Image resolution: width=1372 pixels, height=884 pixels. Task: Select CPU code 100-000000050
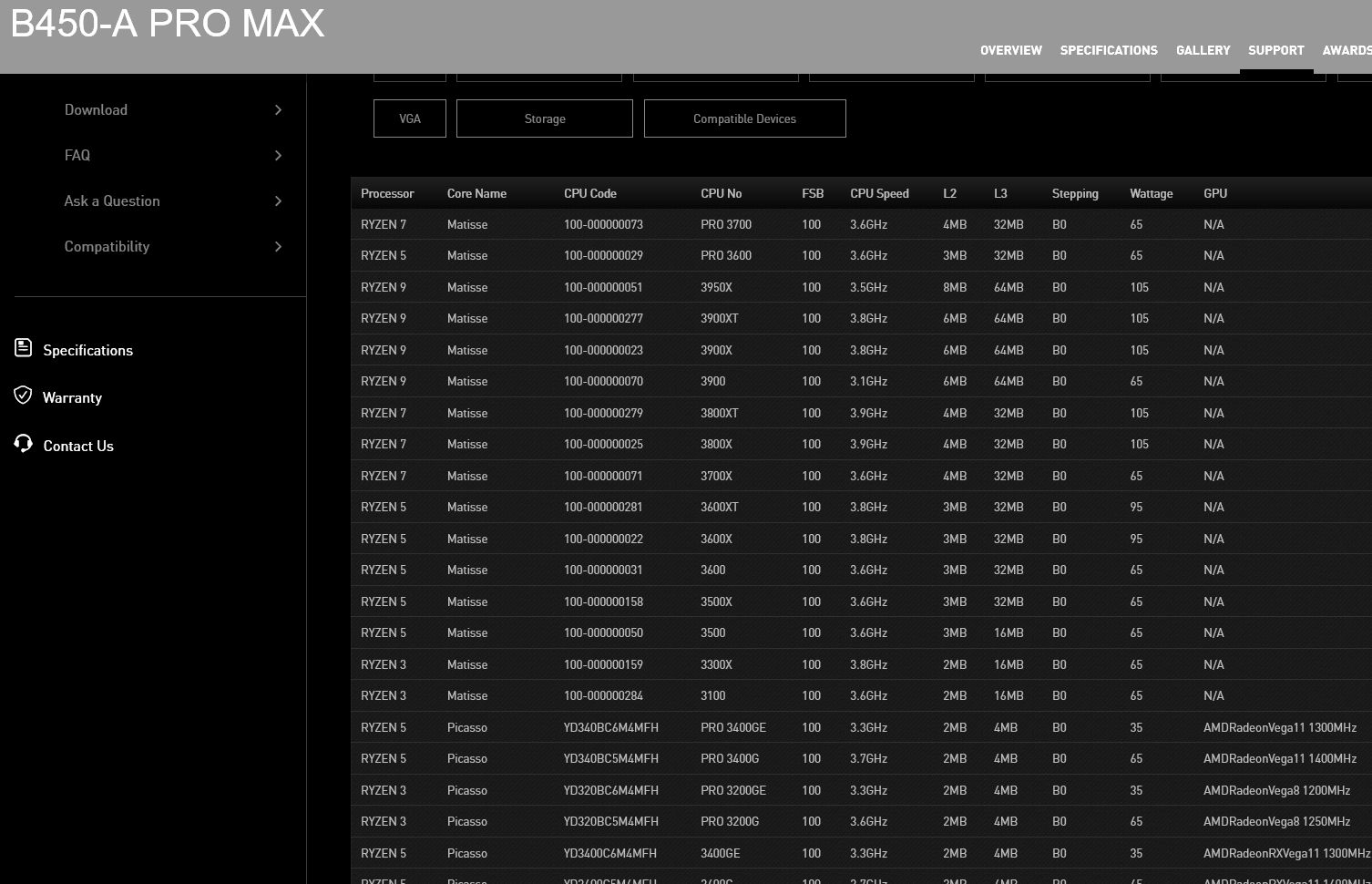(x=603, y=632)
